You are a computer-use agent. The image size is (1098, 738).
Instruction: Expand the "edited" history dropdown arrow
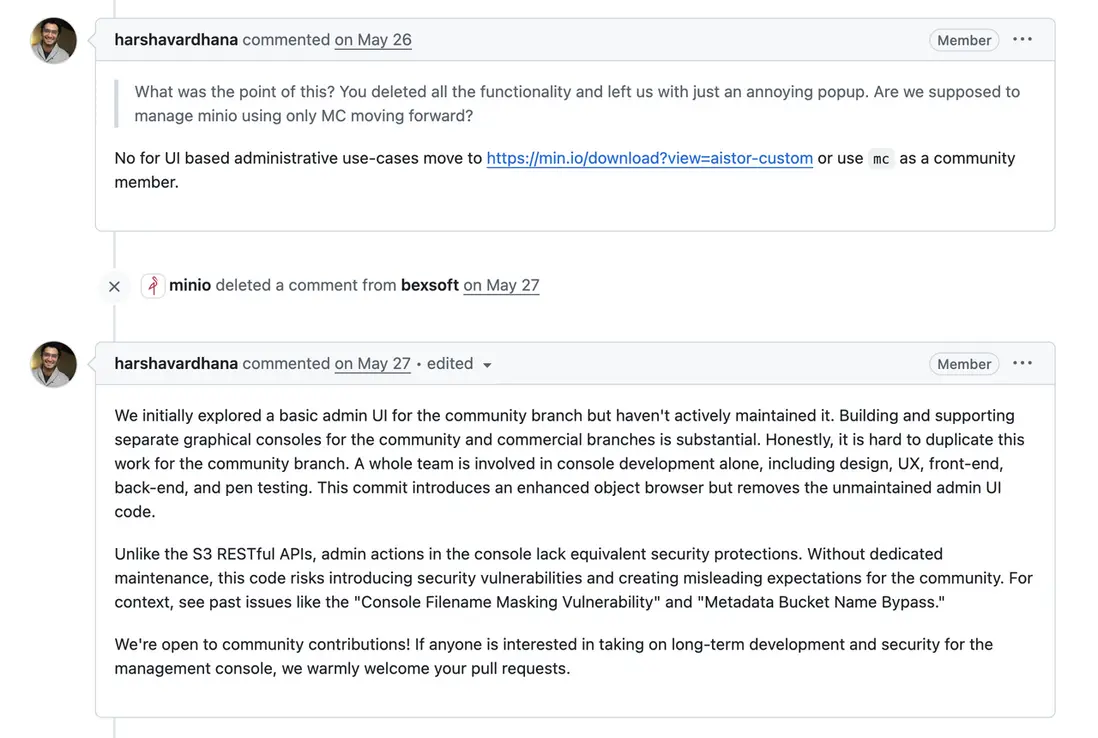[487, 365]
